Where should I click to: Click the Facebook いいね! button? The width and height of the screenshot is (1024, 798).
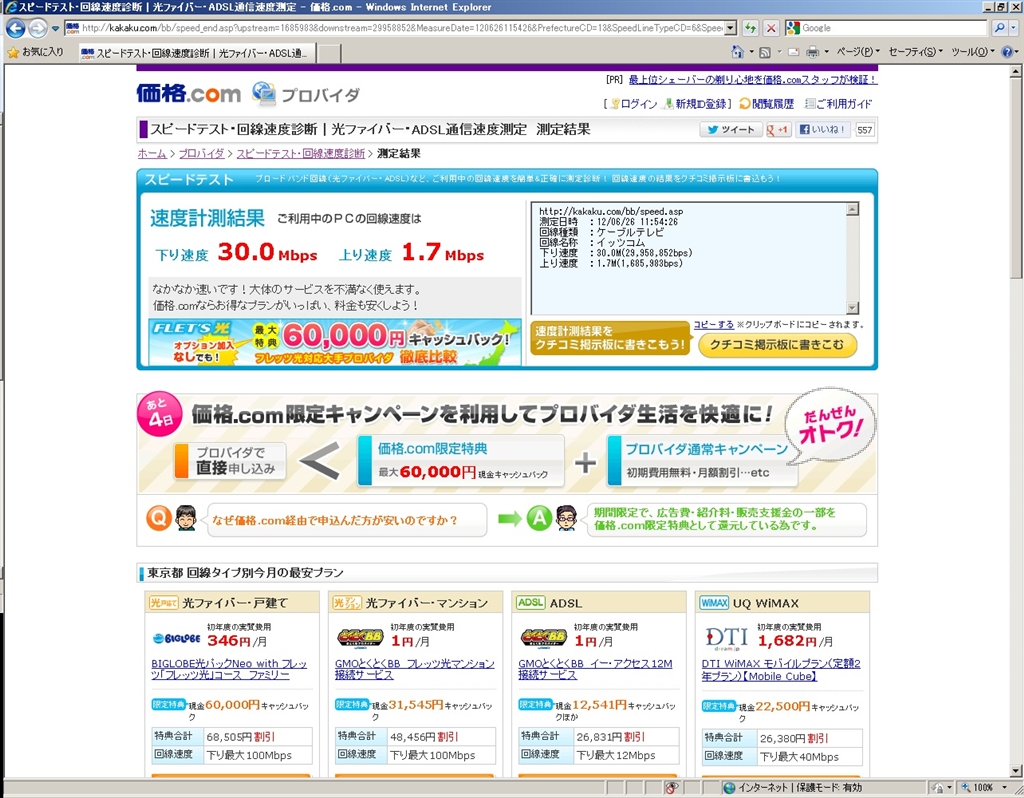(x=823, y=130)
